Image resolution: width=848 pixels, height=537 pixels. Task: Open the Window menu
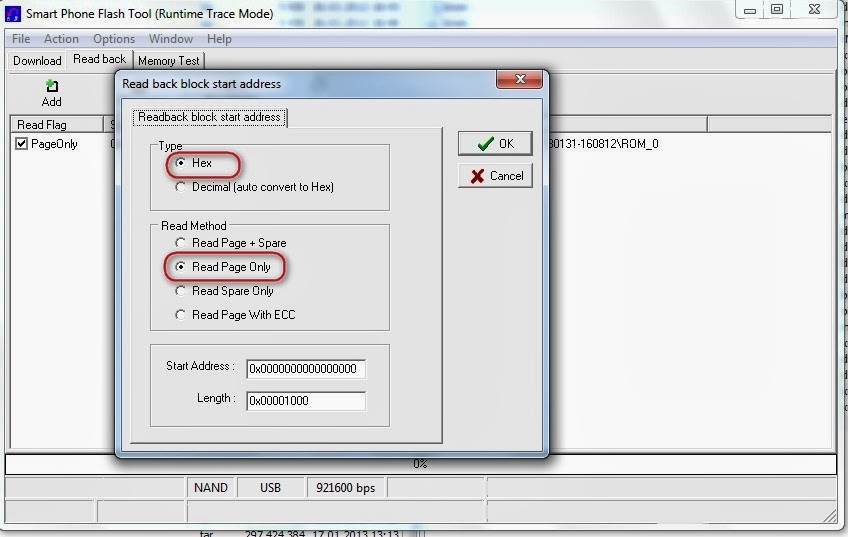tap(171, 39)
